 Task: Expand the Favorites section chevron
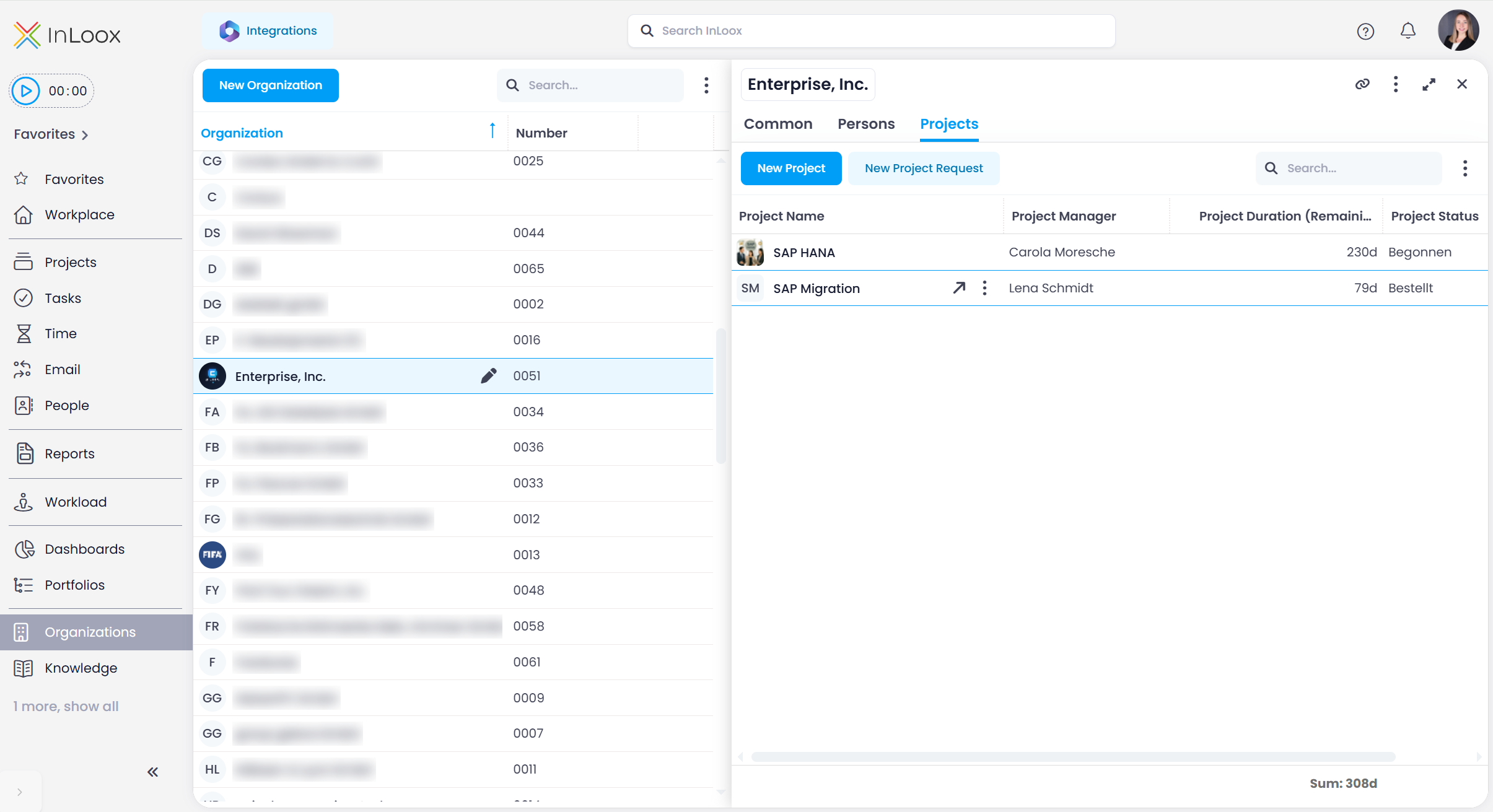pos(85,135)
